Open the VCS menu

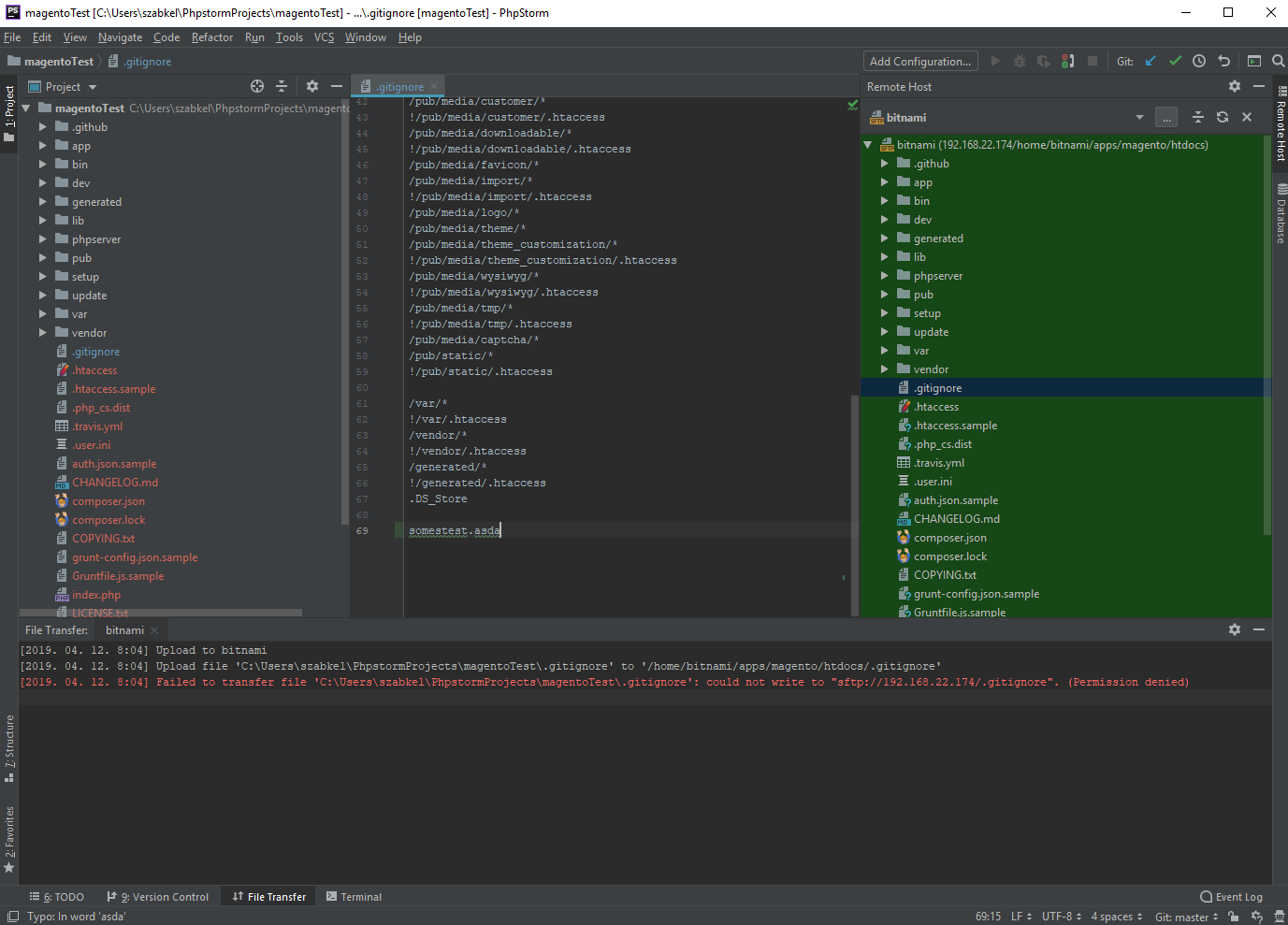point(324,37)
